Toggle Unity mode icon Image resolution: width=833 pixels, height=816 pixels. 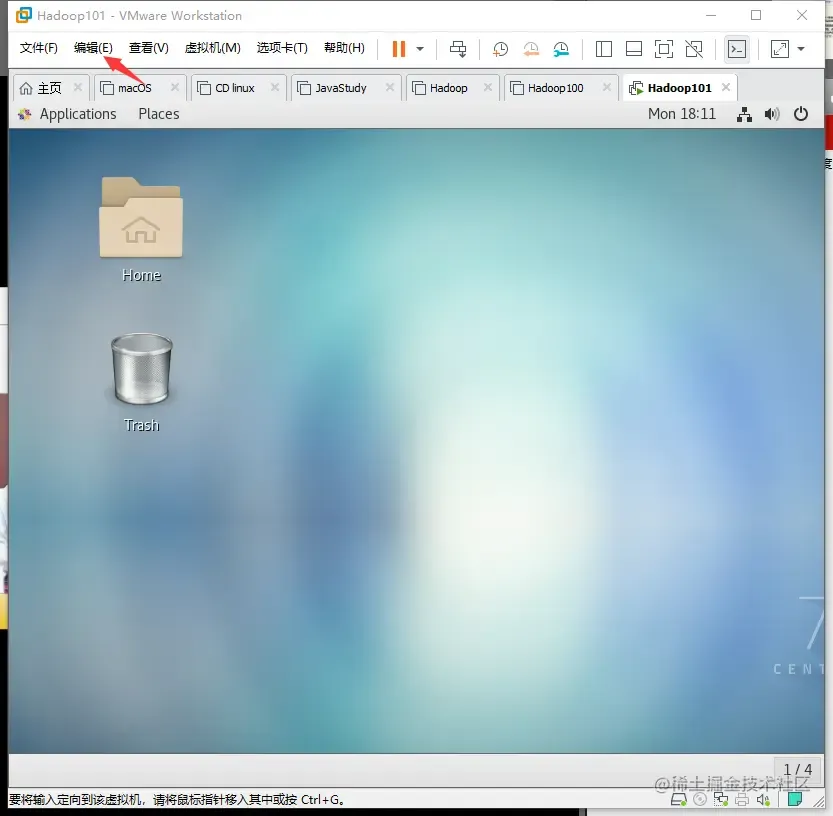coord(694,49)
